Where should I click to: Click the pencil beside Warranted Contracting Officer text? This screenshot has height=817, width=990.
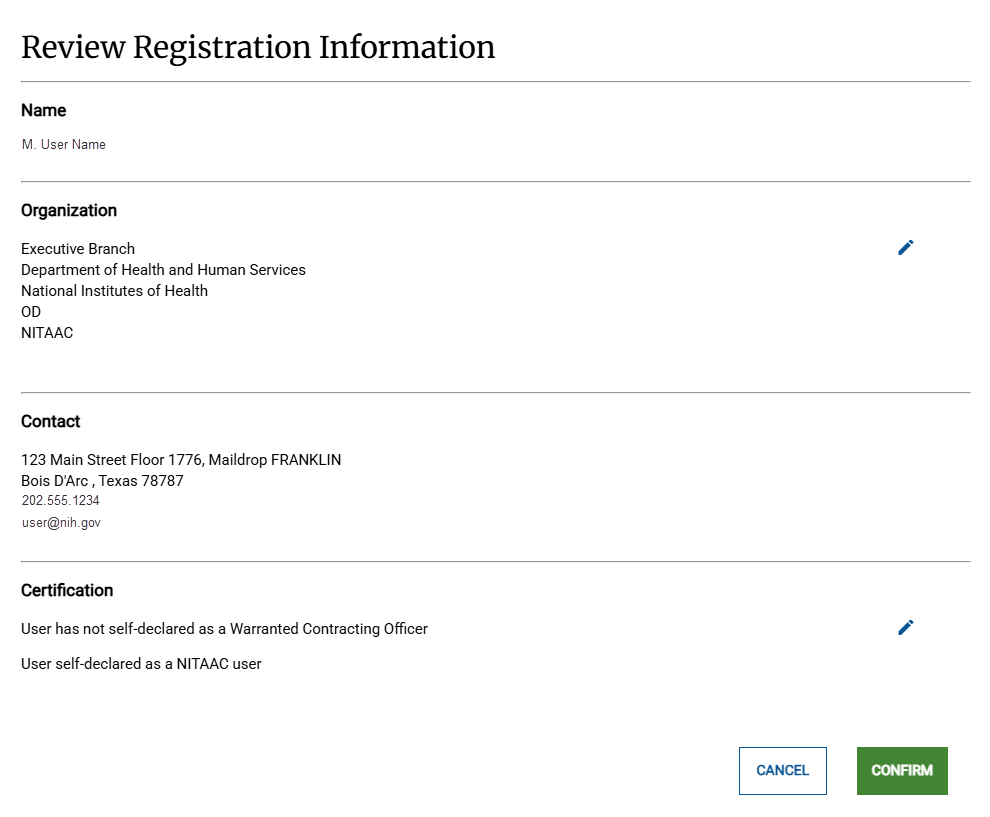(905, 627)
